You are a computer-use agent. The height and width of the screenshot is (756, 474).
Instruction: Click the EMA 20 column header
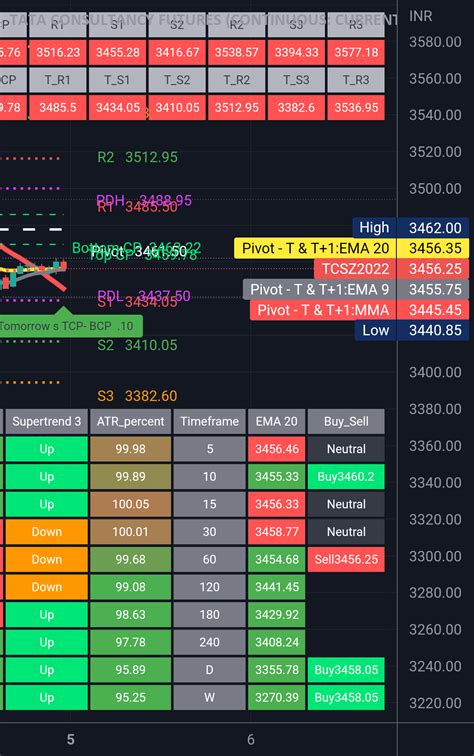[x=276, y=421]
